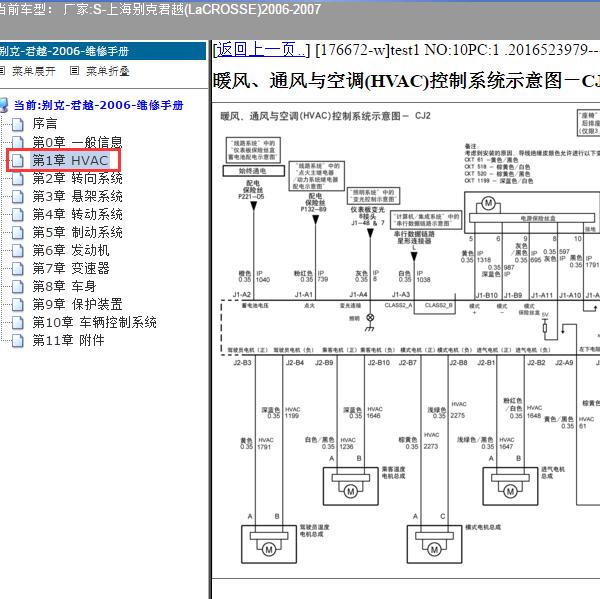Image resolution: width=600 pixels, height=599 pixels.
Task: Click page icon beside 第0章 一般信息
Action: [18, 142]
